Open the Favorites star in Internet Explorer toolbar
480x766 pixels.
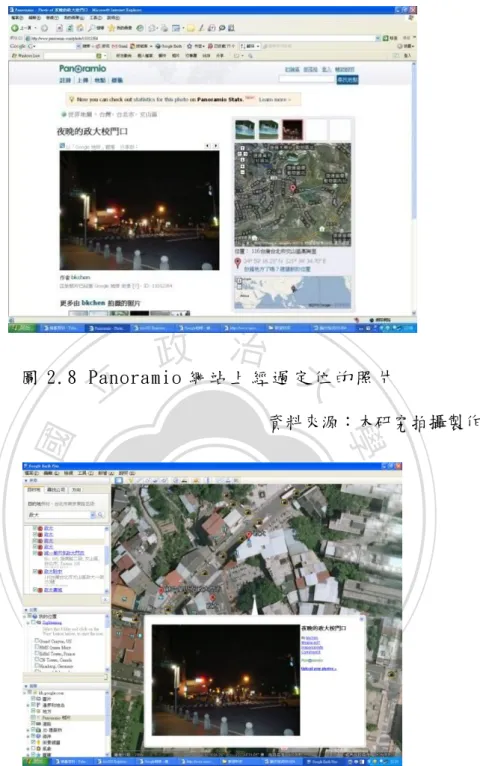click(x=111, y=28)
